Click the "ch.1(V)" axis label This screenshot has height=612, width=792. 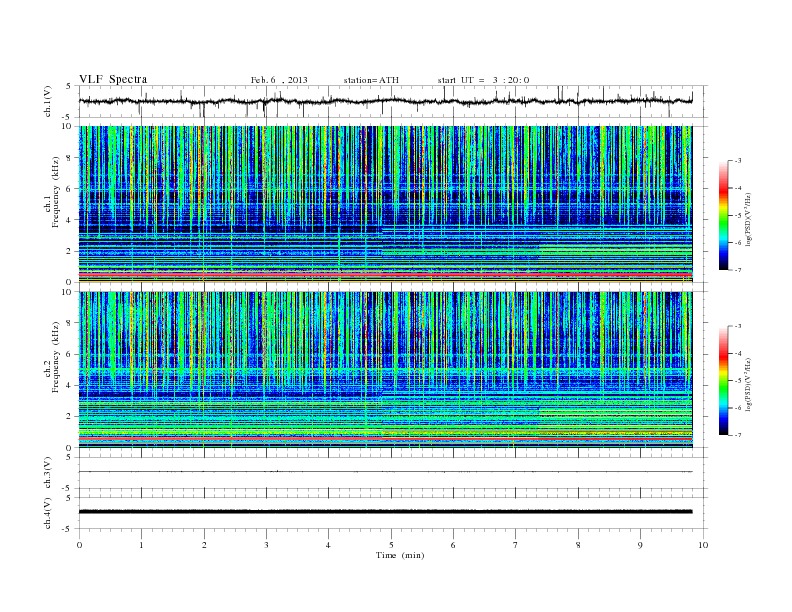[47, 101]
